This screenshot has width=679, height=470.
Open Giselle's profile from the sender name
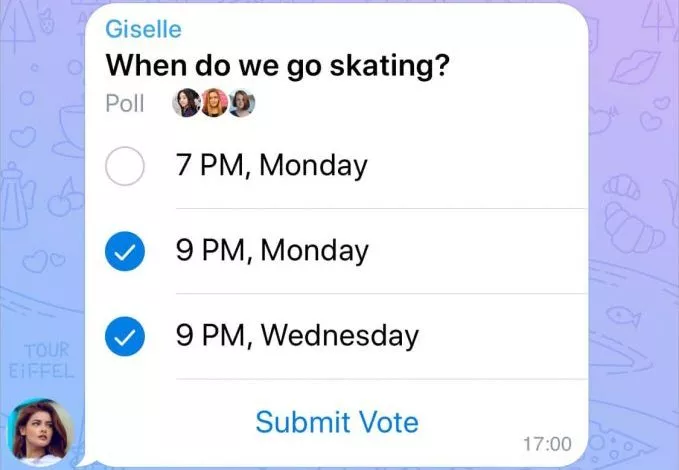tap(143, 29)
